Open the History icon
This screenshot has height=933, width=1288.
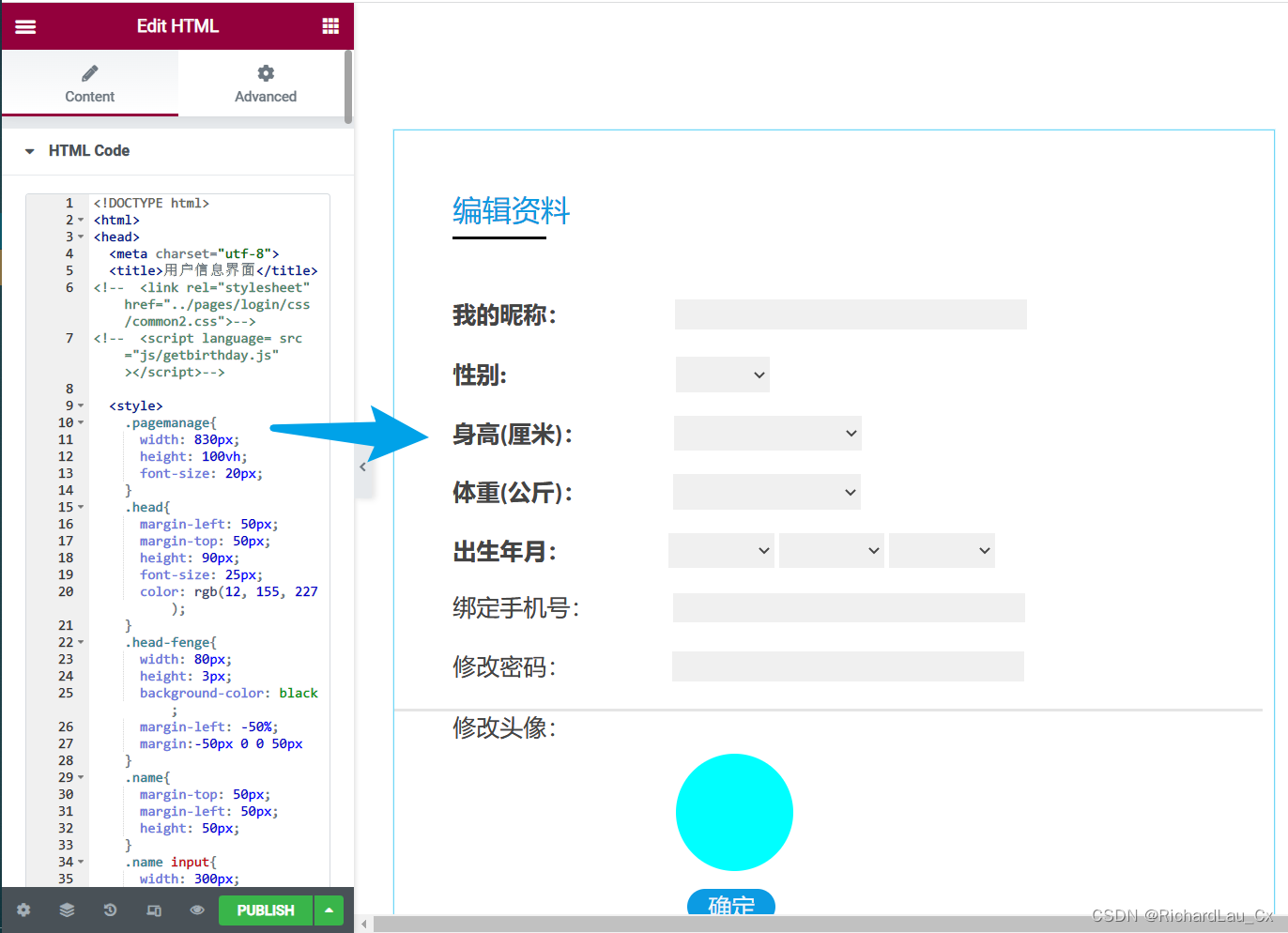pos(110,910)
